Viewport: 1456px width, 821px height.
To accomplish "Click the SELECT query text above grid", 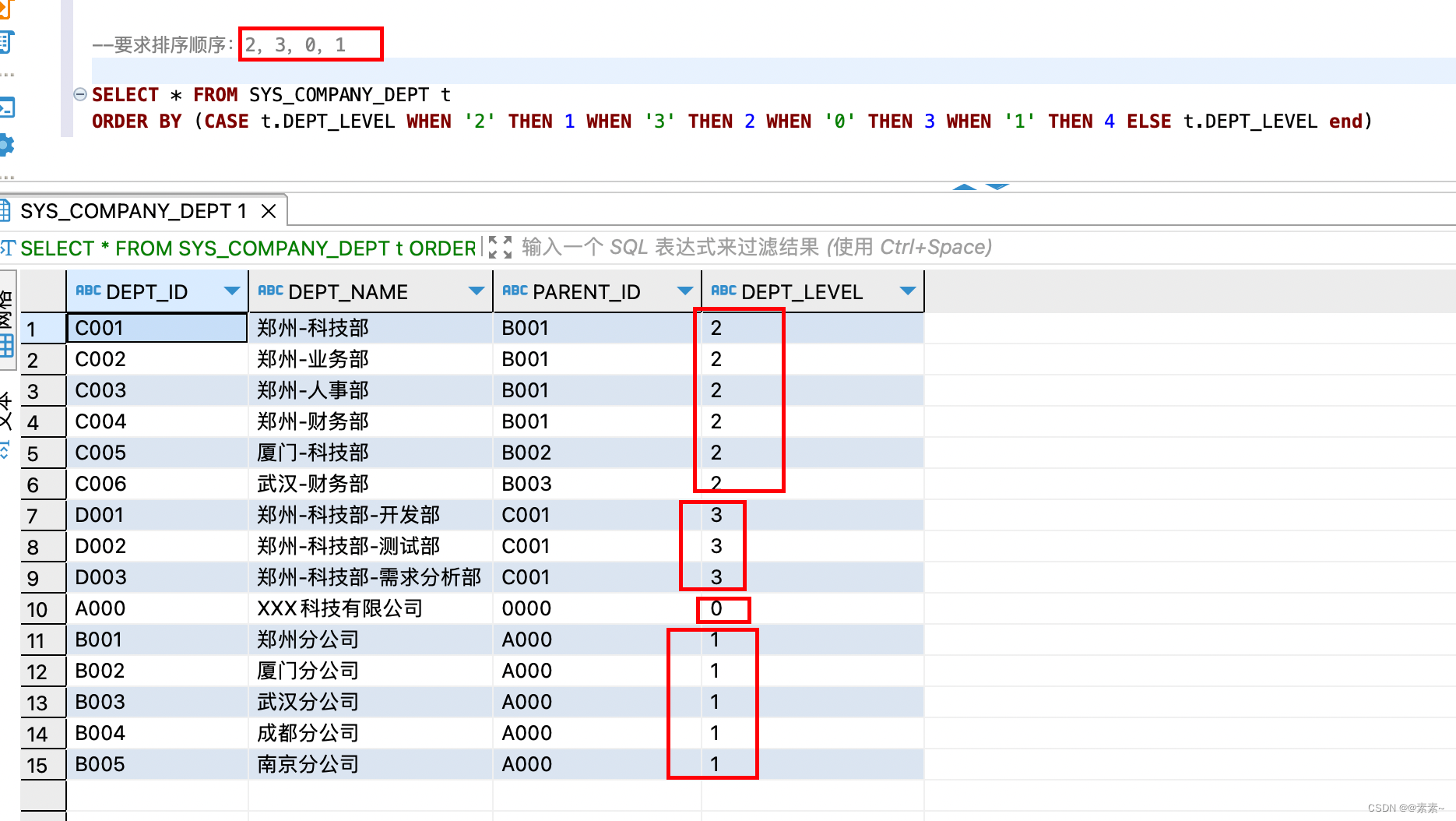I will click(248, 248).
